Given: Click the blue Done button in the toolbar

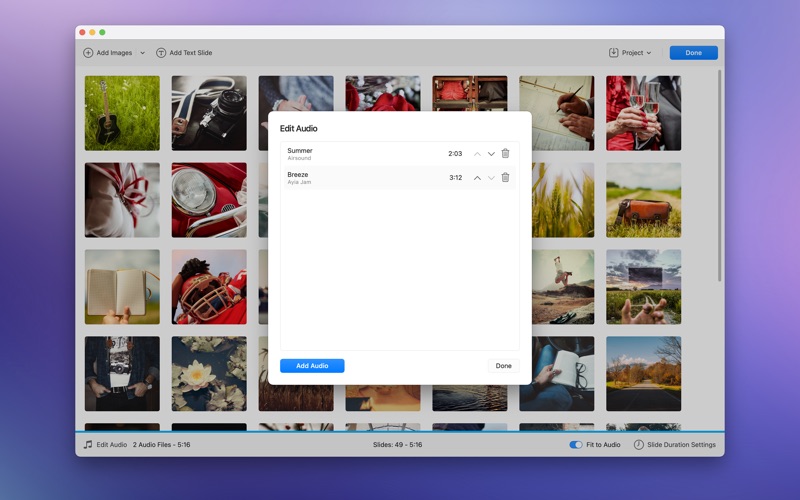Looking at the screenshot, I should coord(693,53).
